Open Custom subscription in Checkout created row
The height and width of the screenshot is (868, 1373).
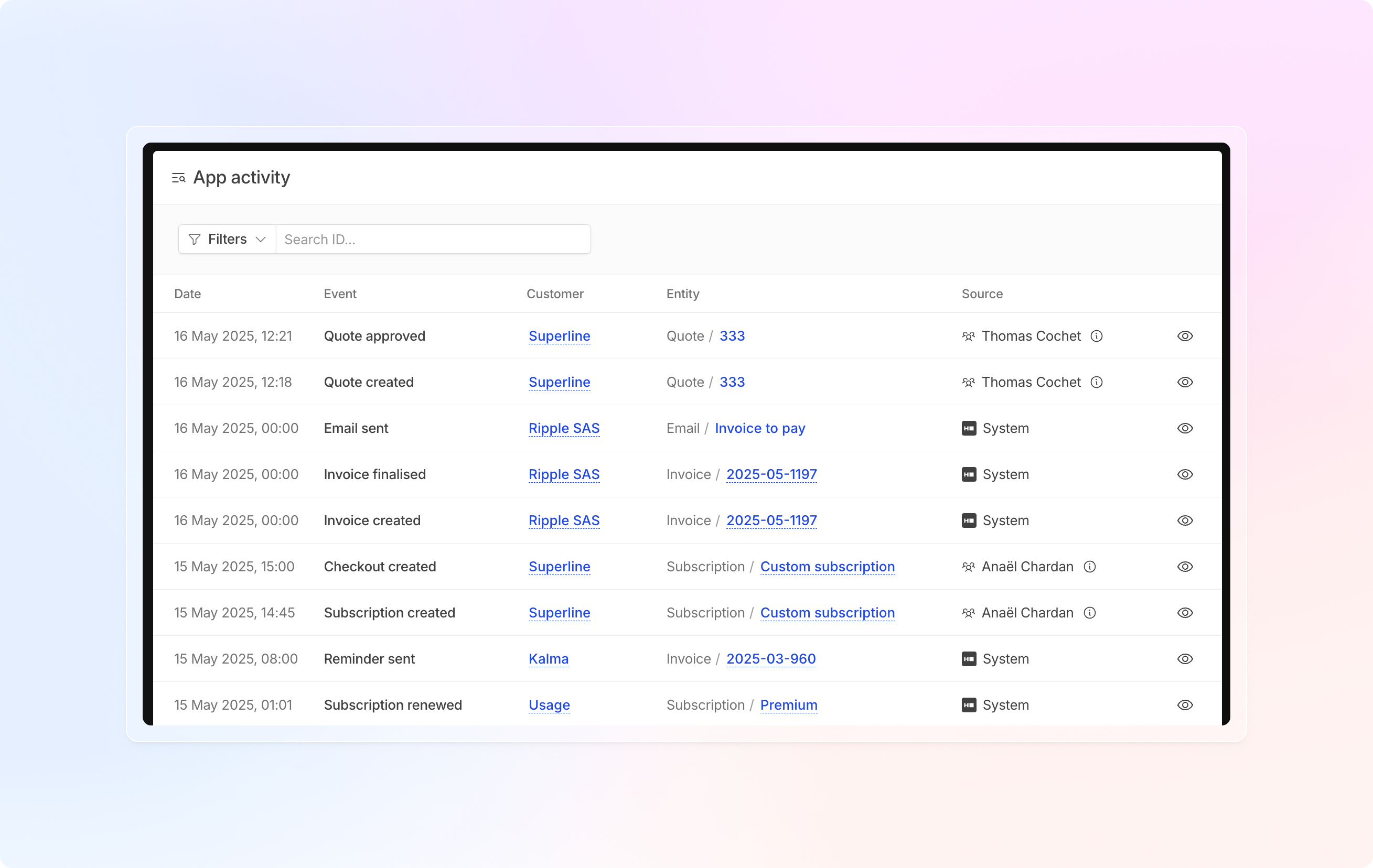tap(828, 567)
